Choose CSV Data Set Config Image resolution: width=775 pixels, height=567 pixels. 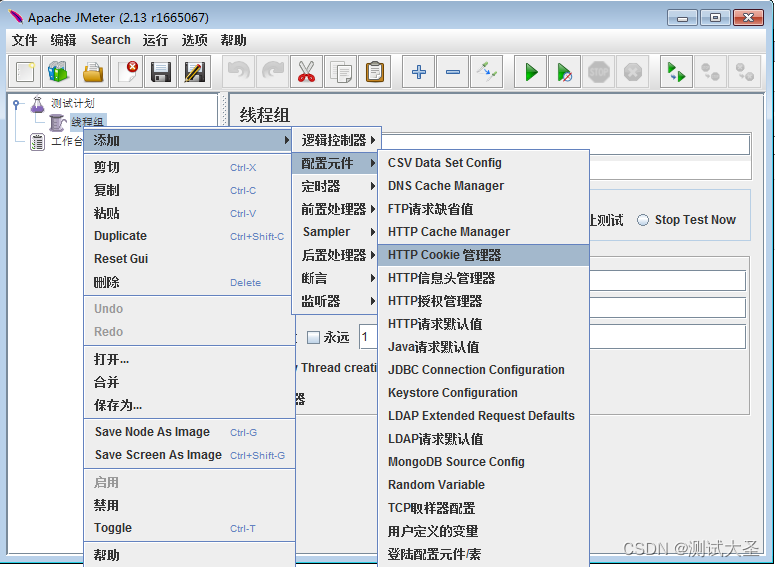click(483, 163)
